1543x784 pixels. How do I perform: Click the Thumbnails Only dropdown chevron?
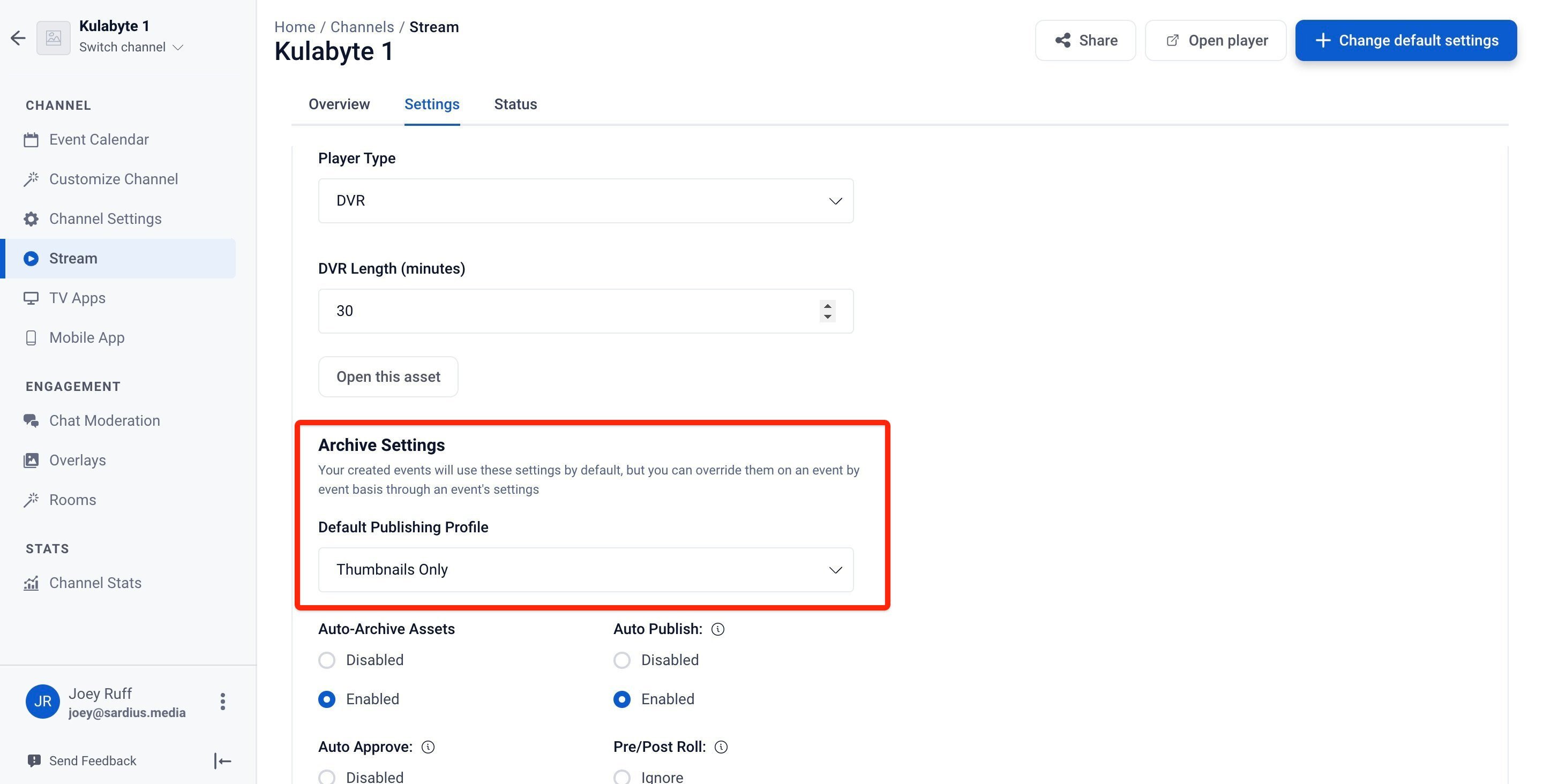836,570
